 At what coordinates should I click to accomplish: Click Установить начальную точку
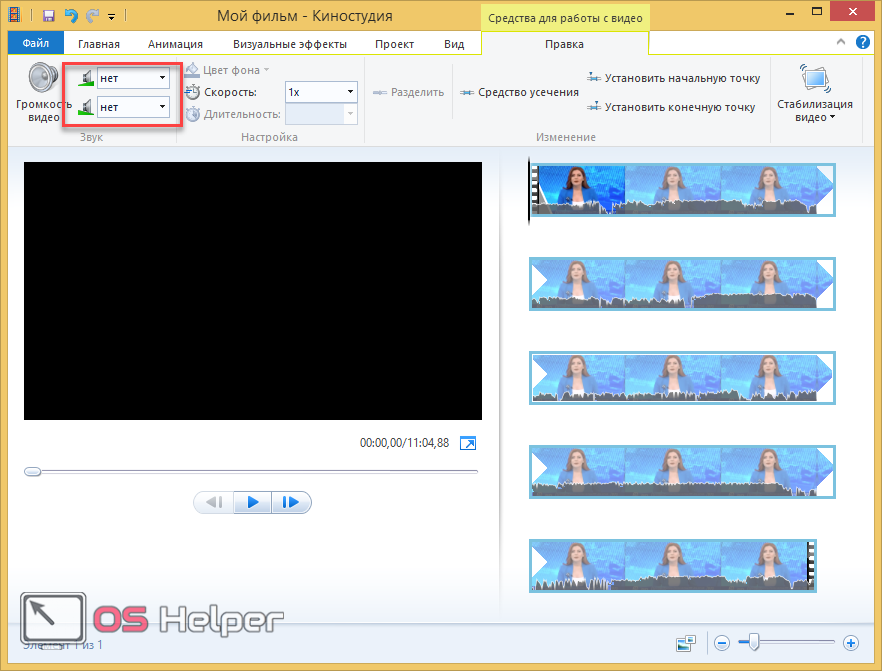(x=673, y=78)
